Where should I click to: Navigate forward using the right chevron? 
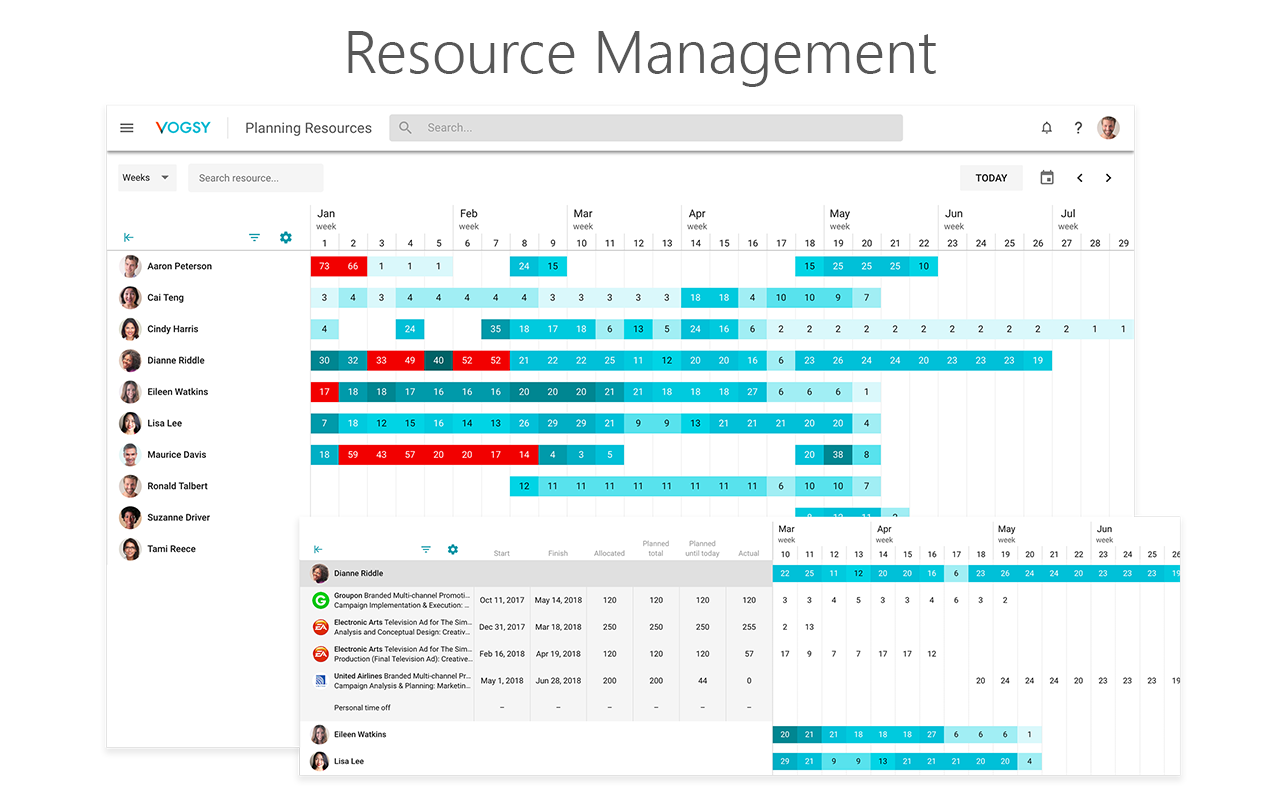1108,177
